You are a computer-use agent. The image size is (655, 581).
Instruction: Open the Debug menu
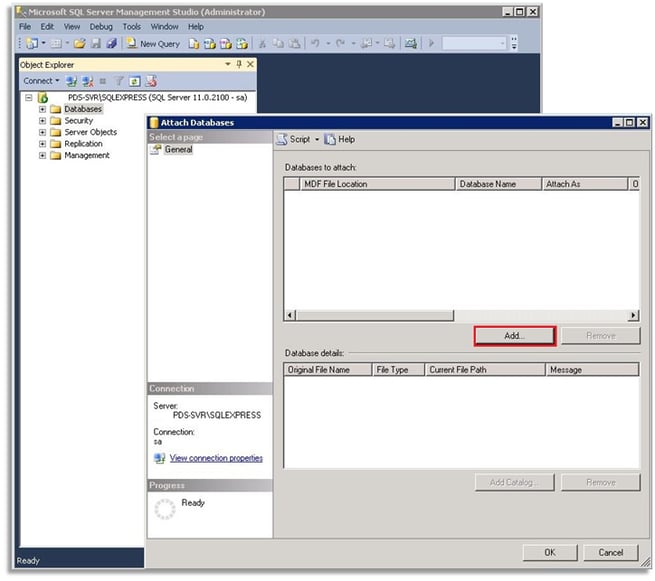[101, 27]
